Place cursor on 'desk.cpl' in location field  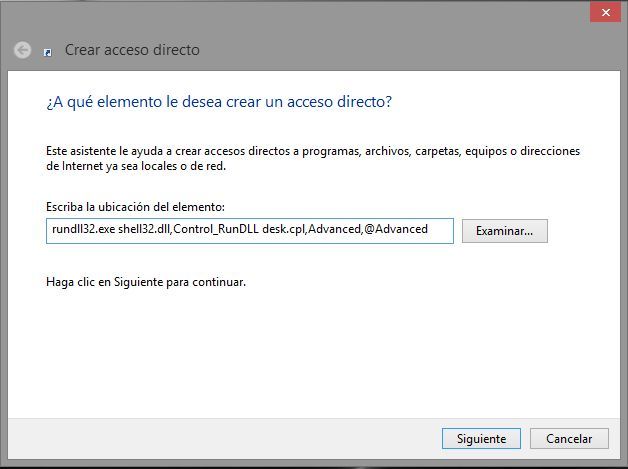point(284,229)
